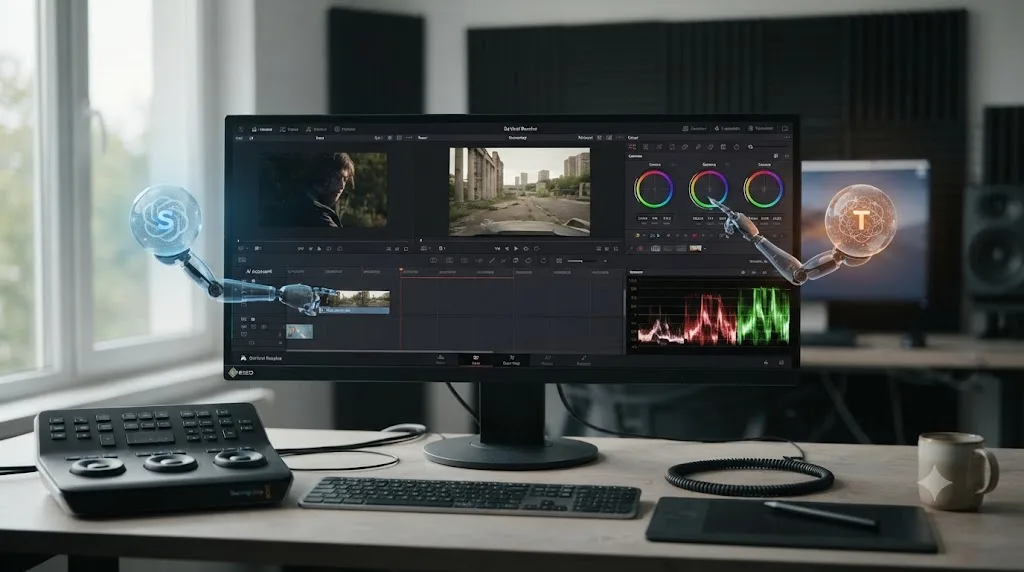
Task: Click the program viewer video preview
Action: pos(519,191)
